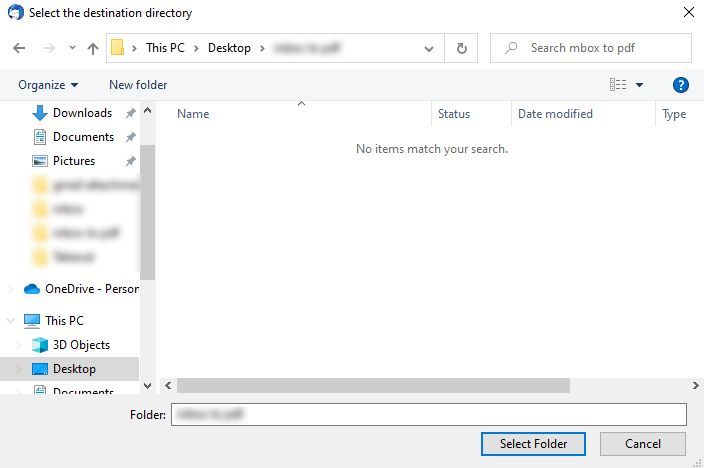The width and height of the screenshot is (704, 468).
Task: Click the Folder name input field
Action: (428, 414)
